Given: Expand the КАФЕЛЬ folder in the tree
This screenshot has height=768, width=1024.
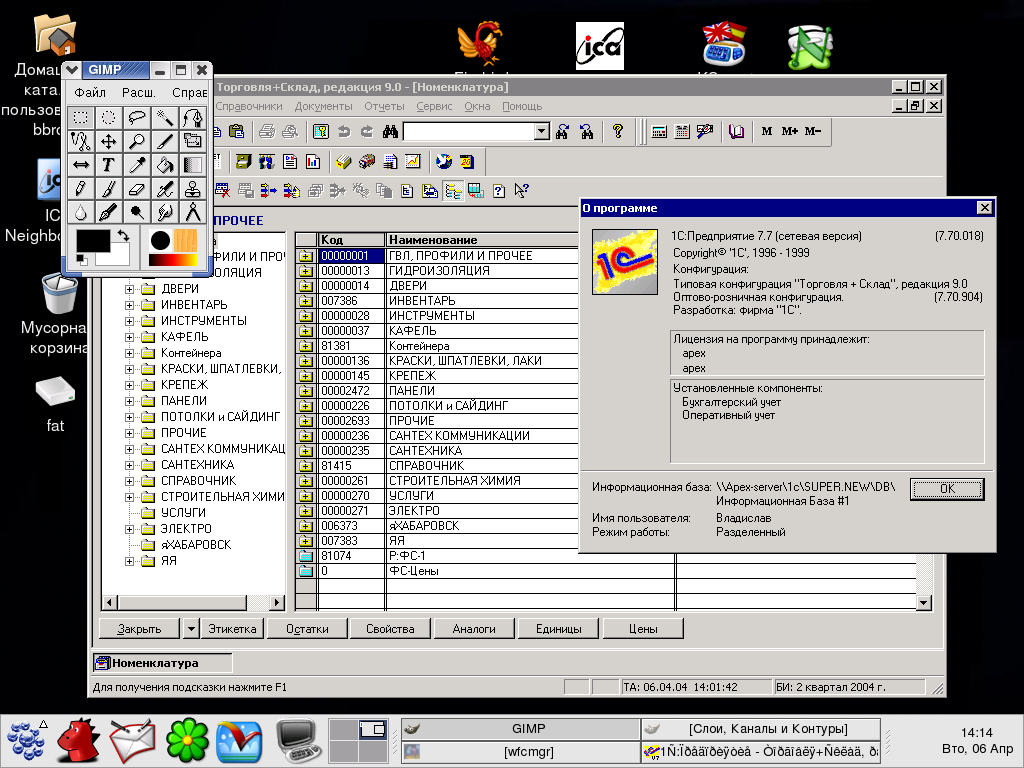Looking at the screenshot, I should tap(129, 337).
